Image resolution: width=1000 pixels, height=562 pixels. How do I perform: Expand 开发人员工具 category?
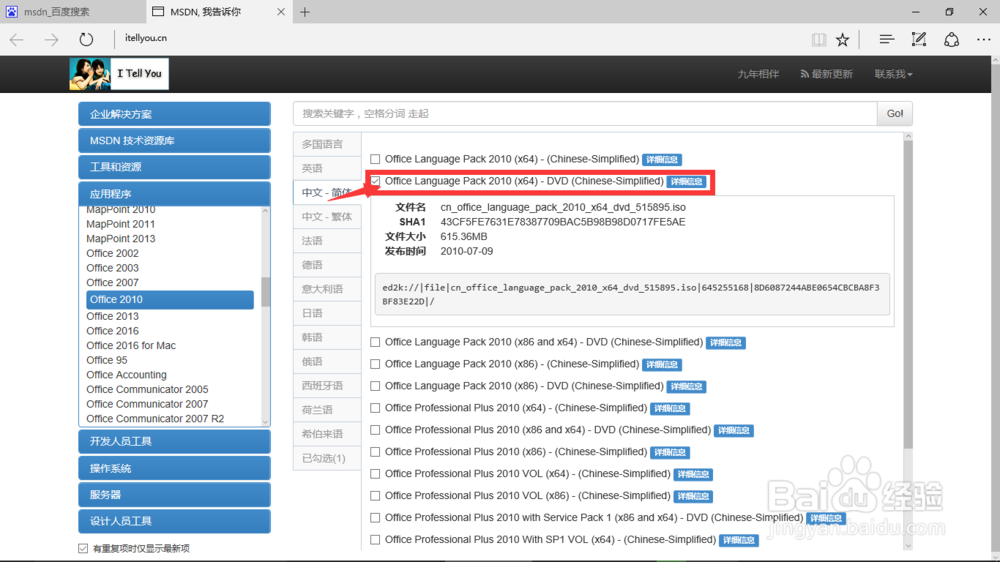pyautogui.click(x=174, y=441)
